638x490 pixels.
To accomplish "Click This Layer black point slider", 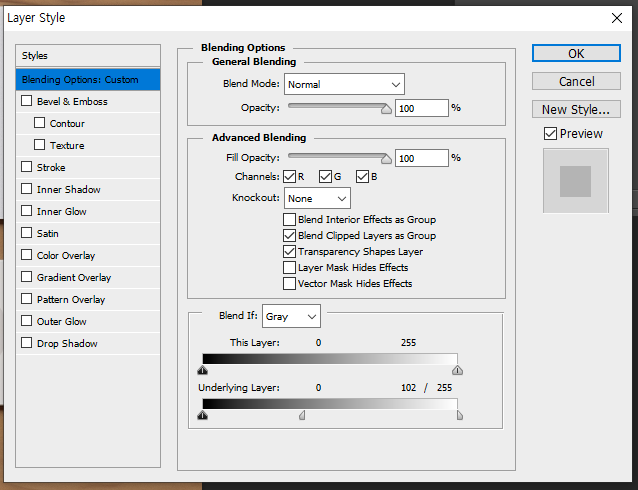I will click(203, 370).
